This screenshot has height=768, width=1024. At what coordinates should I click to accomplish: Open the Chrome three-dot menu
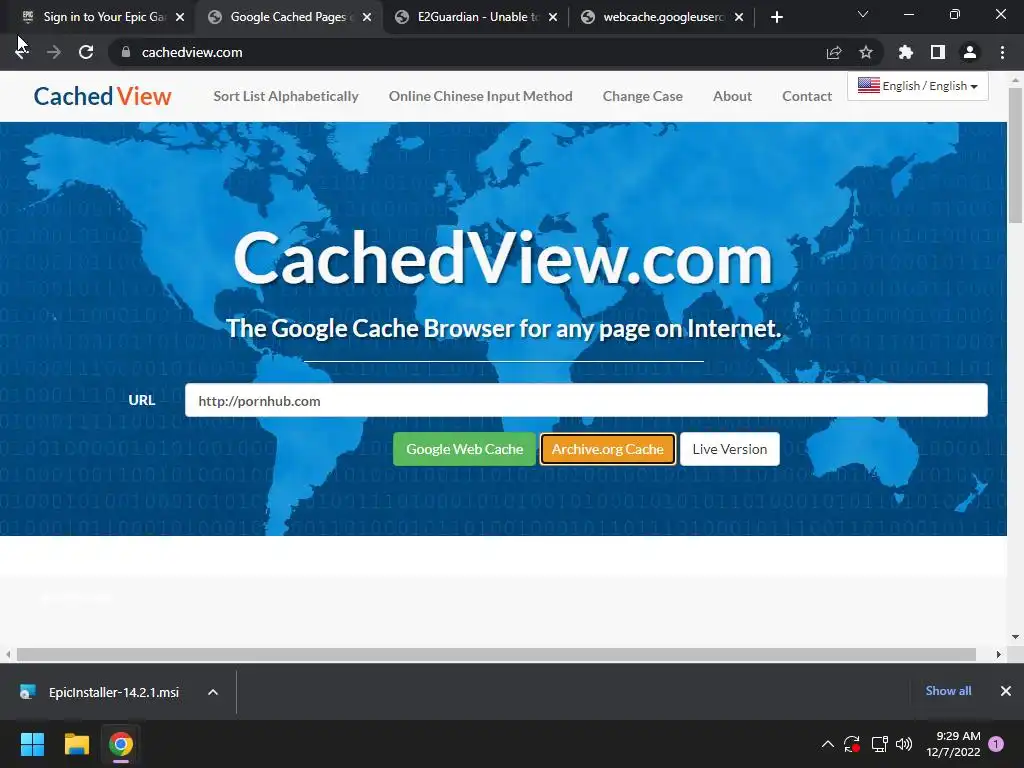1002,52
